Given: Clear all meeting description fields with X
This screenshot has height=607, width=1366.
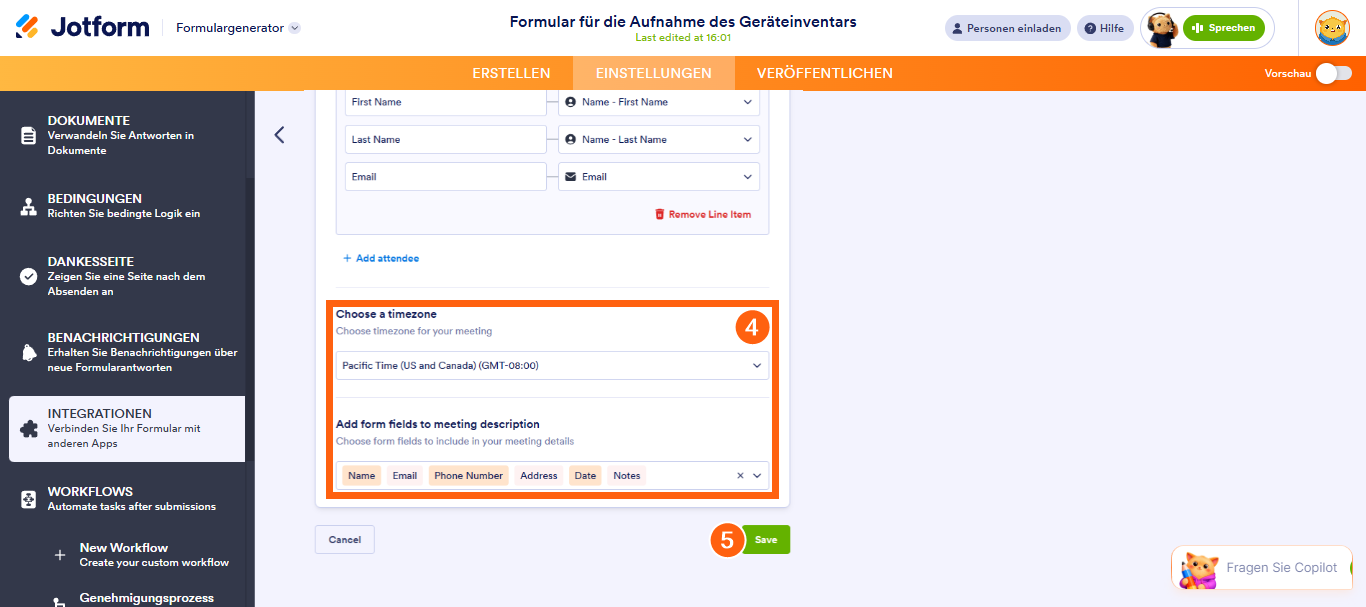Looking at the screenshot, I should click(x=740, y=476).
